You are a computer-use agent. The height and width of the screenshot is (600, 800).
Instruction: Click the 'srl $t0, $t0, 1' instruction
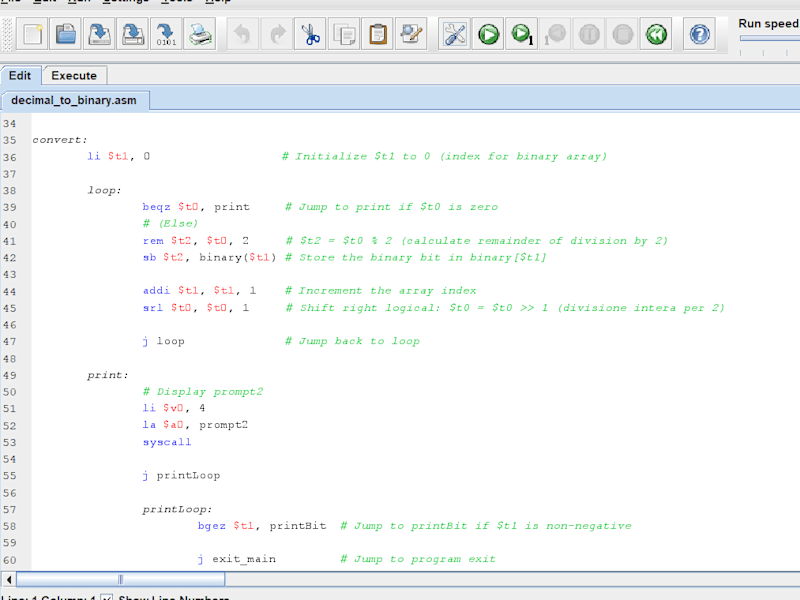(x=195, y=308)
